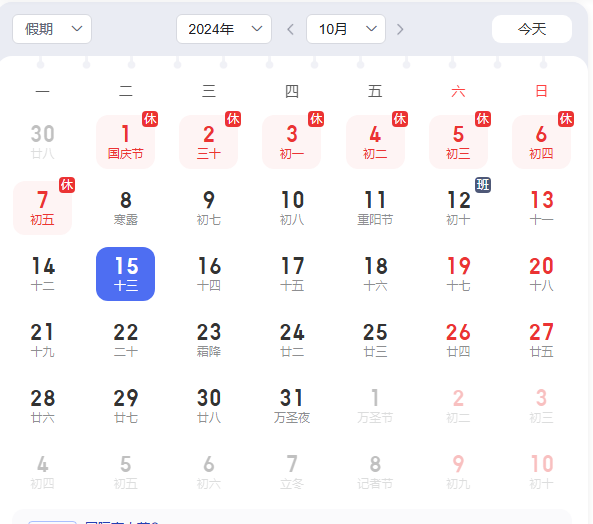The height and width of the screenshot is (524, 593).
Task: Pick greyed November 7 立冬 date
Action: point(292,472)
